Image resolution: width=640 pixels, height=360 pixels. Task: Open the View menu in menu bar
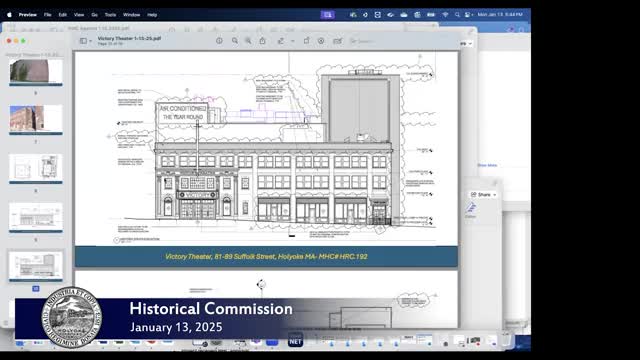(x=79, y=15)
